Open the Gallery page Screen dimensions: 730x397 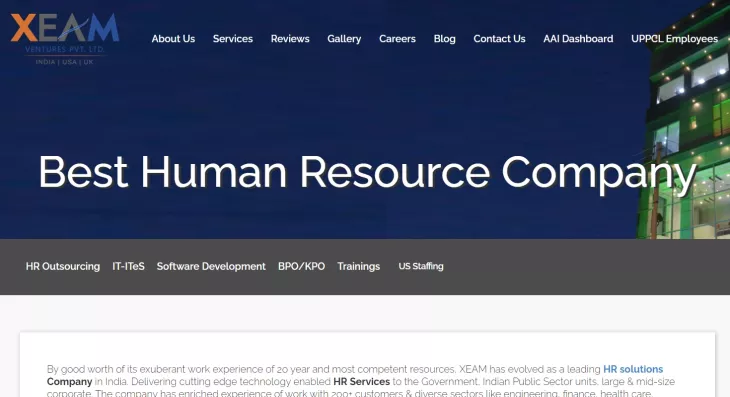pos(344,39)
